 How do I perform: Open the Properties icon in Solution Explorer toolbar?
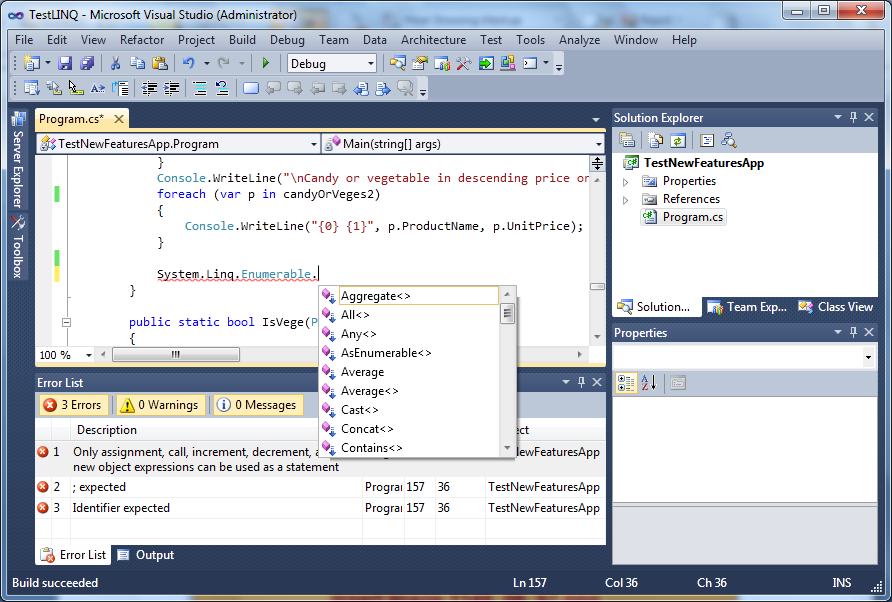pos(627,141)
